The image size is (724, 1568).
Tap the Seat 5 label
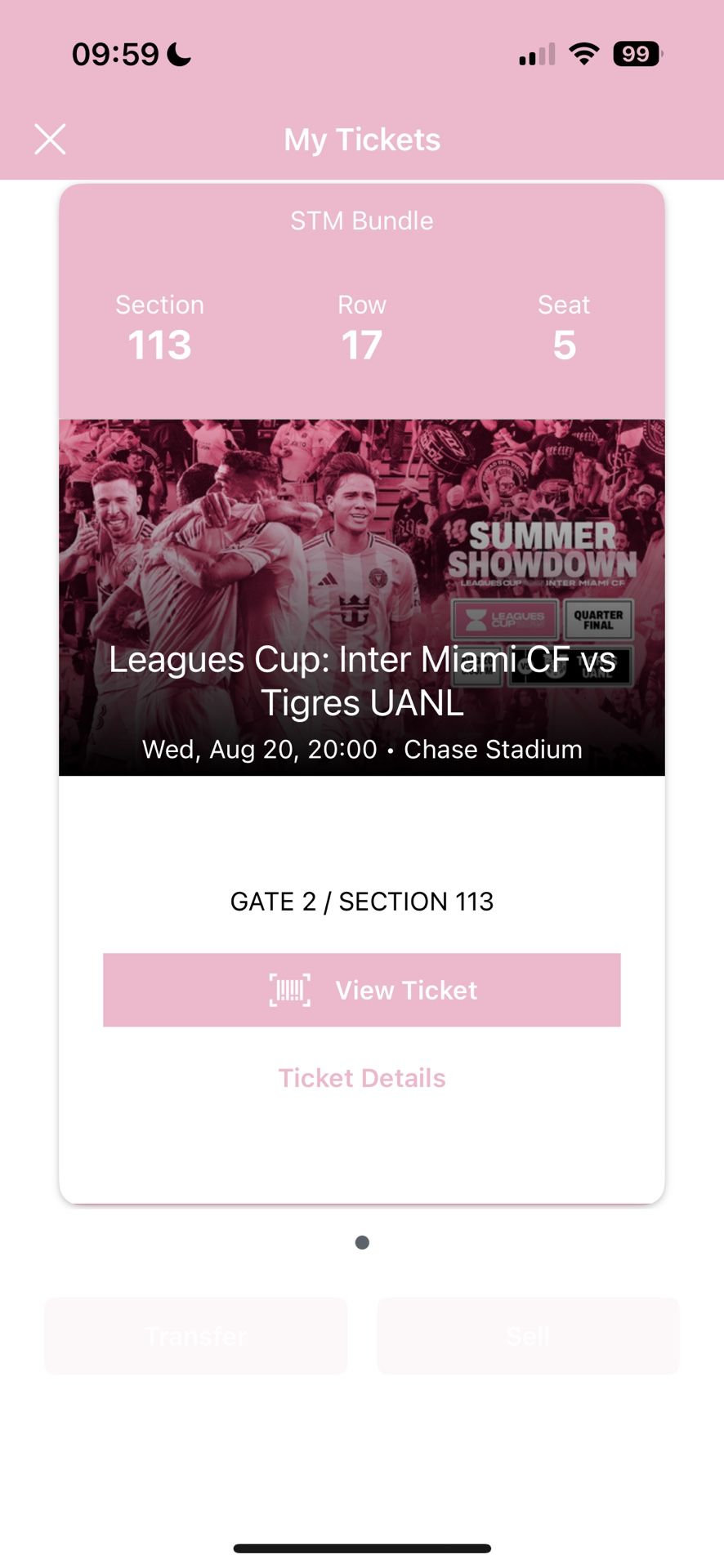(564, 327)
